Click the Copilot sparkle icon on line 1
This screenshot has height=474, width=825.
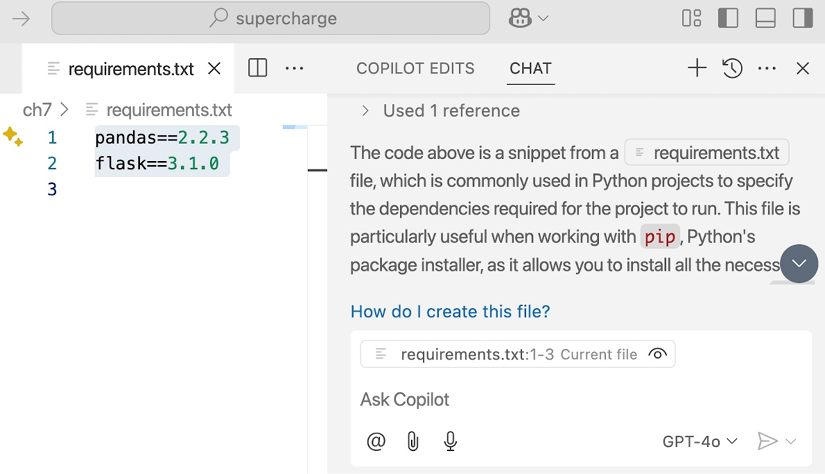(x=13, y=136)
